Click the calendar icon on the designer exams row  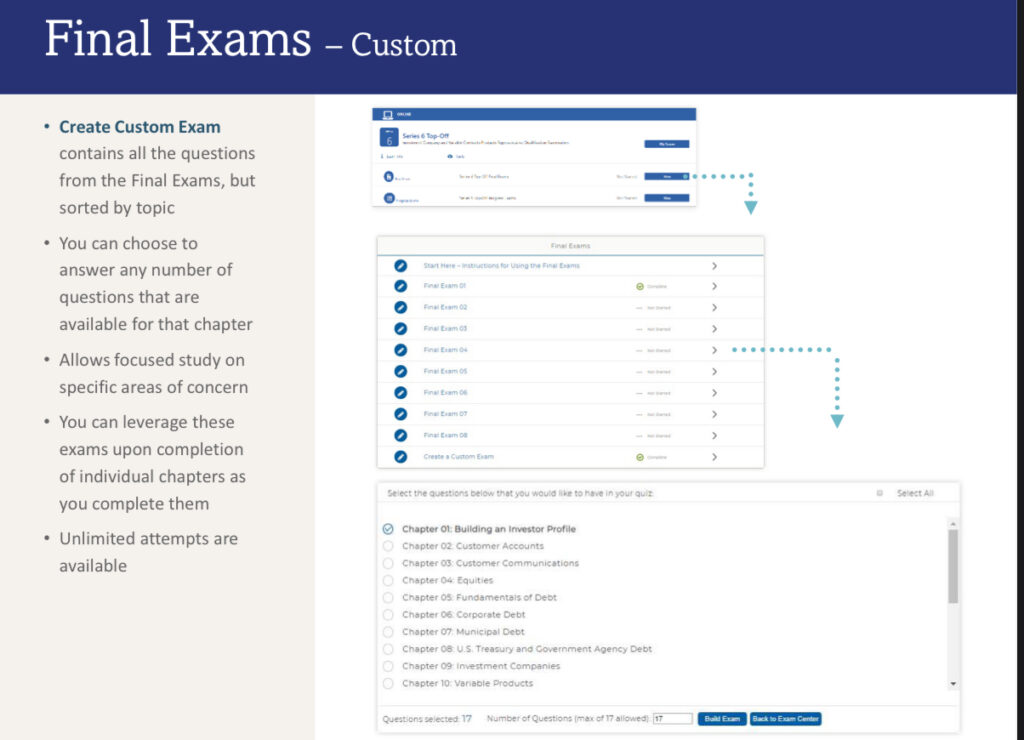tap(389, 197)
